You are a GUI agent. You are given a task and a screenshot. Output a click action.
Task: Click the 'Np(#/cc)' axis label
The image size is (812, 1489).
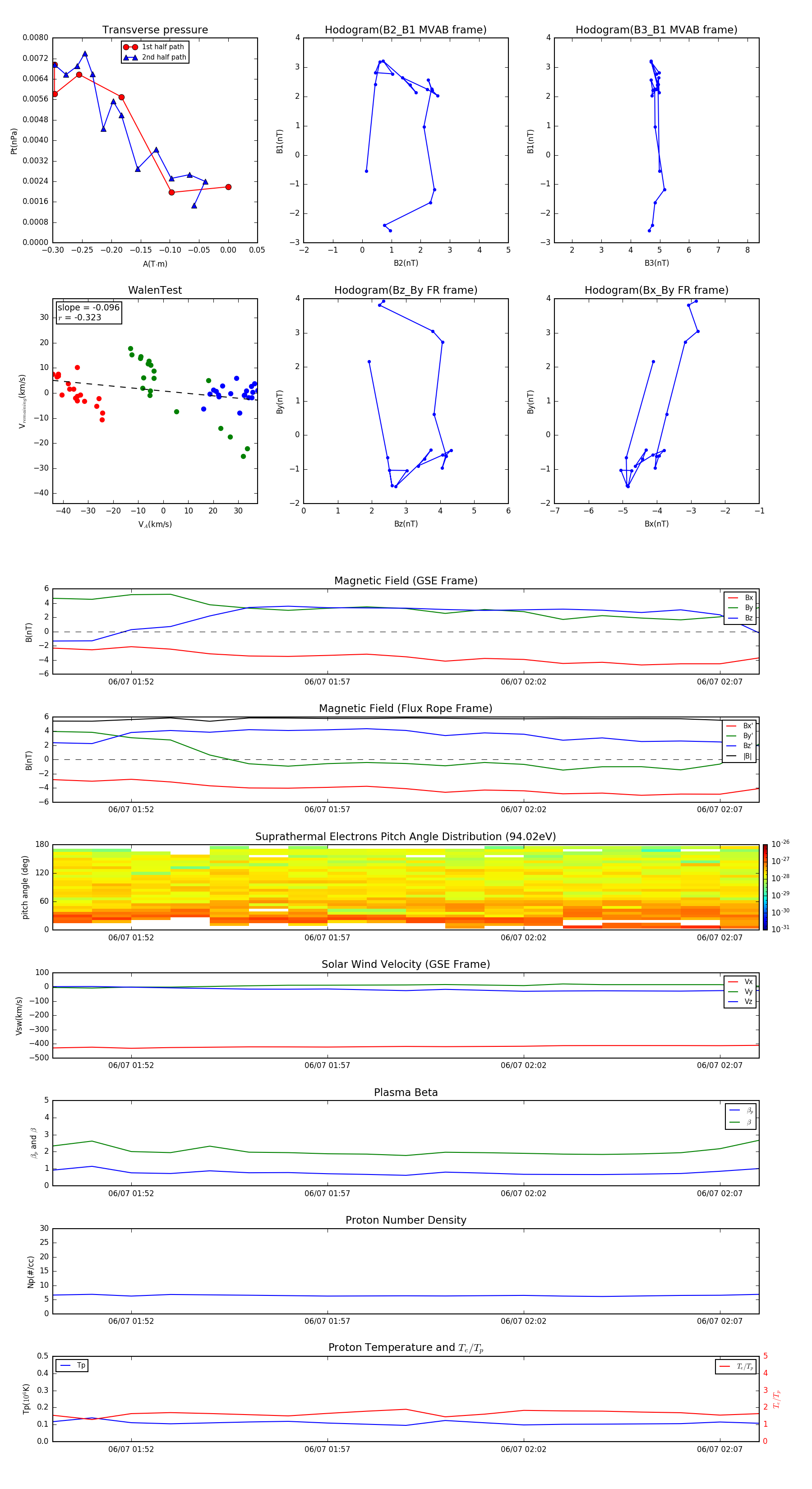[x=31, y=1272]
